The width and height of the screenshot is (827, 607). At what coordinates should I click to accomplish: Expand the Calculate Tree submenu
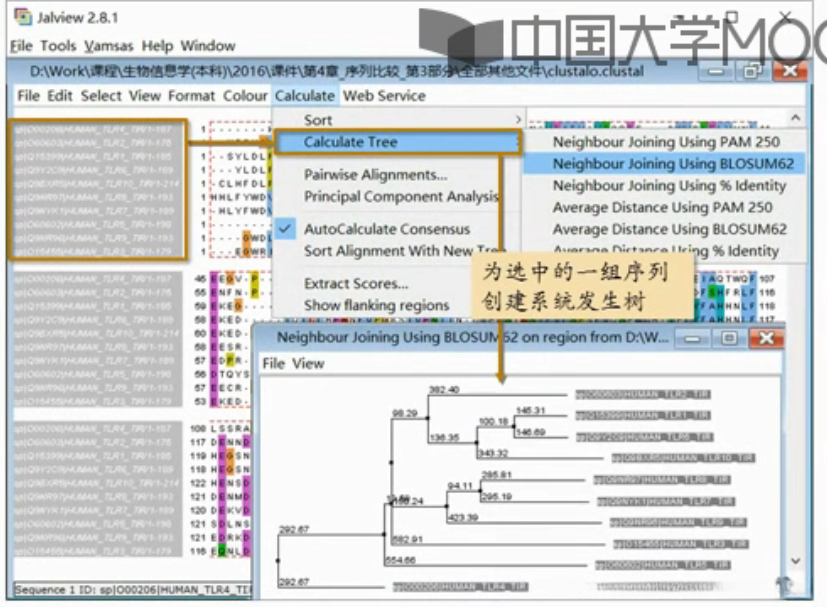398,142
